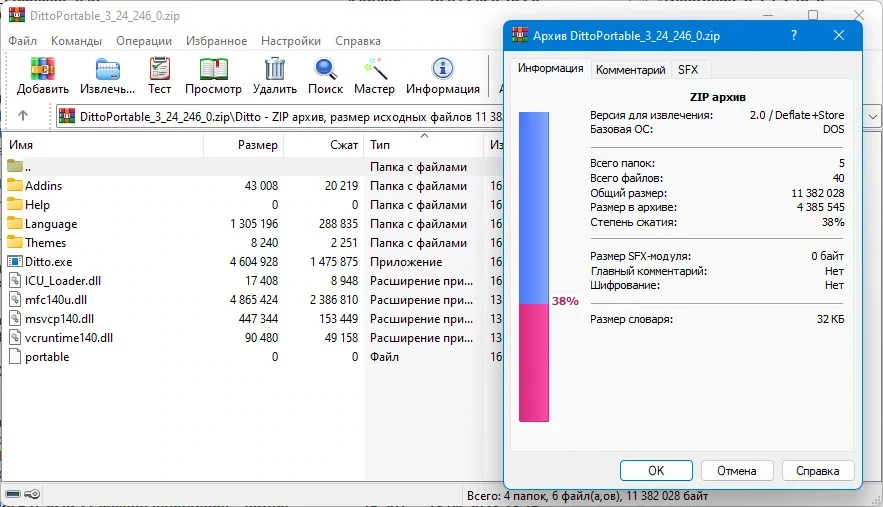Click the Добавить (Add) toolbar icon

pos(43,69)
